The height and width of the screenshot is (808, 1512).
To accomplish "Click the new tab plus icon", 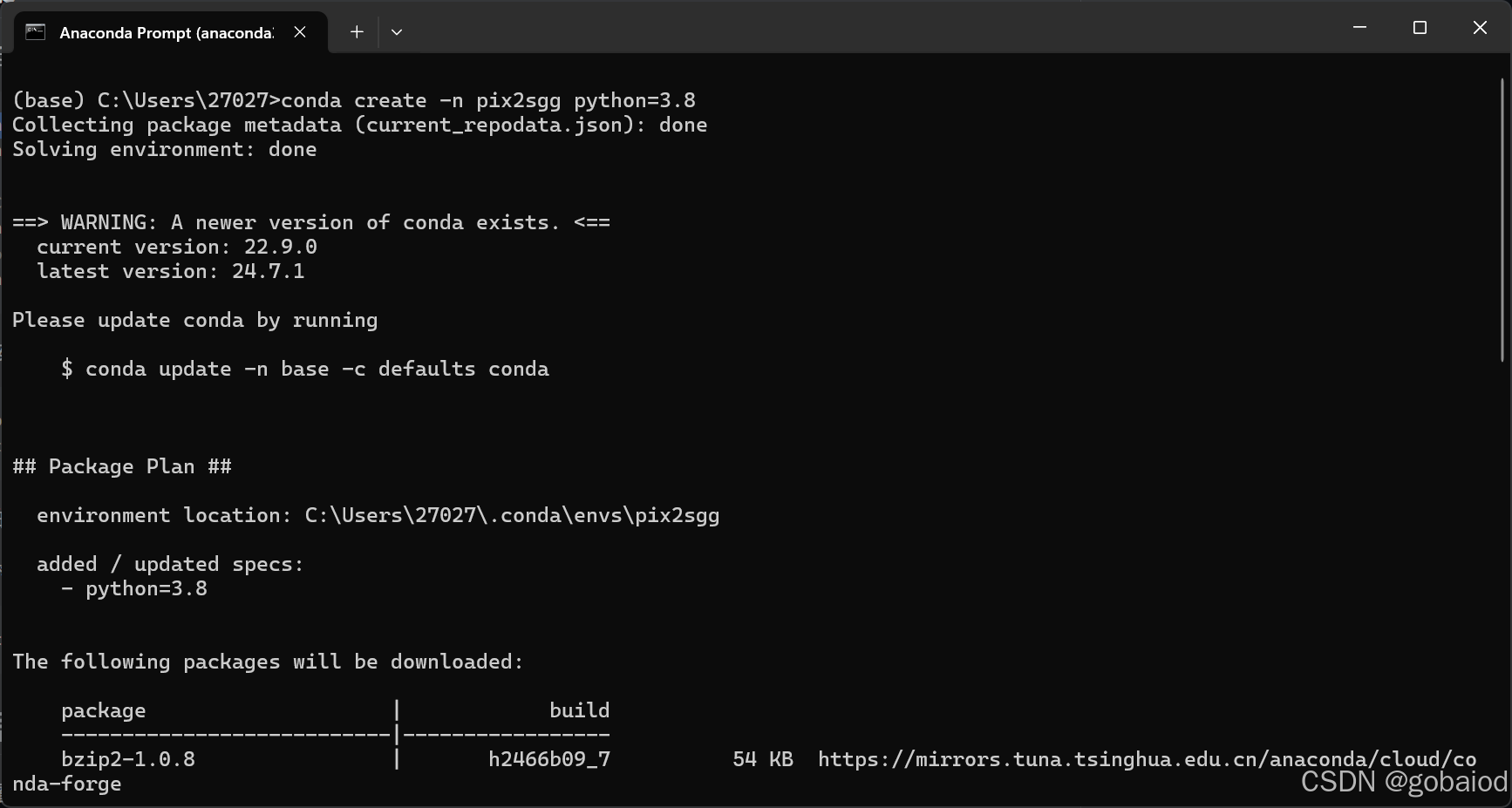I will point(356,31).
